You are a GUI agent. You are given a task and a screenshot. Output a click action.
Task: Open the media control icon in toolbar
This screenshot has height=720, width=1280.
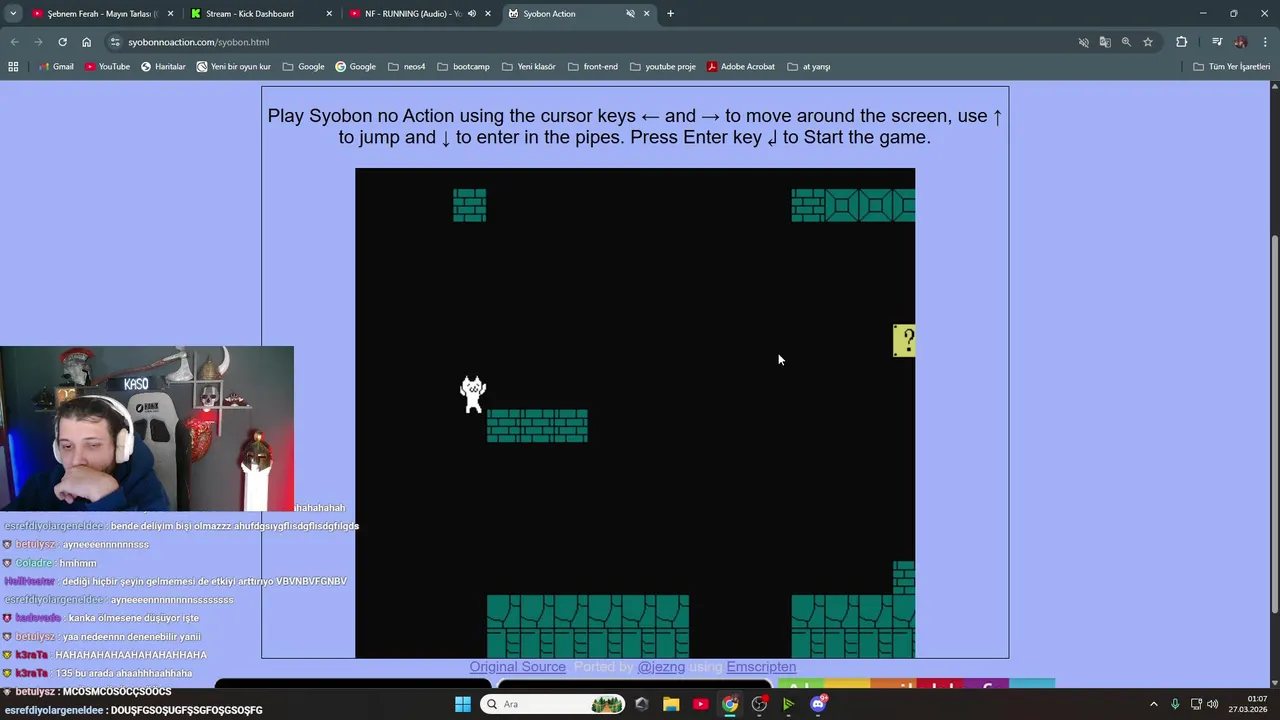click(1217, 42)
